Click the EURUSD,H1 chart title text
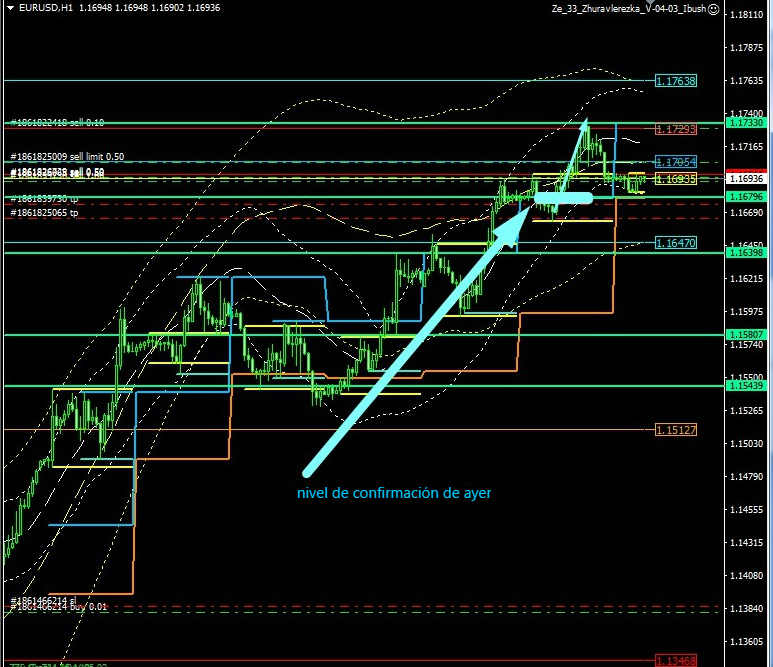The width and height of the screenshot is (773, 667). tap(40, 7)
